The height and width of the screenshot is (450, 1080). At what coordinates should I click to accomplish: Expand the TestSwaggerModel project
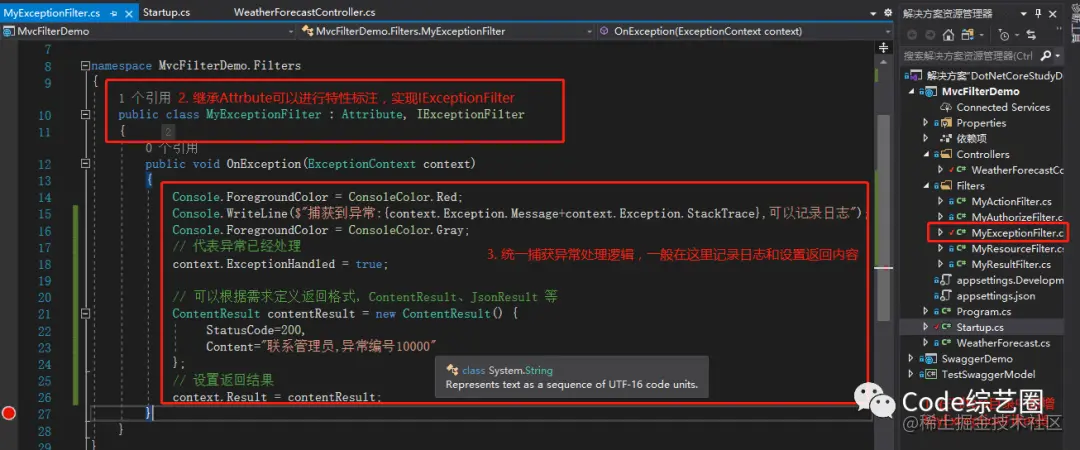tap(913, 374)
